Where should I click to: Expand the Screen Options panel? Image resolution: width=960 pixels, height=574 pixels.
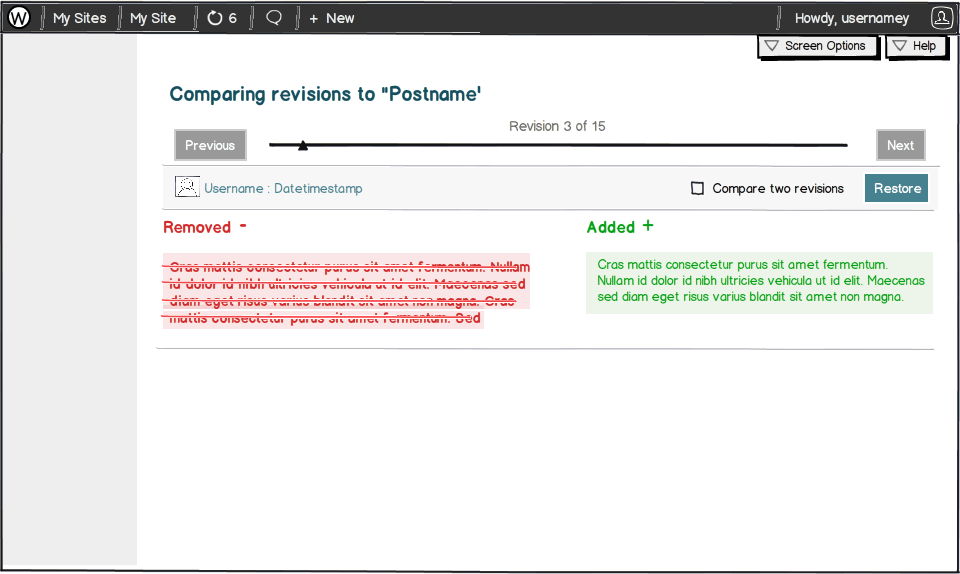pos(817,46)
